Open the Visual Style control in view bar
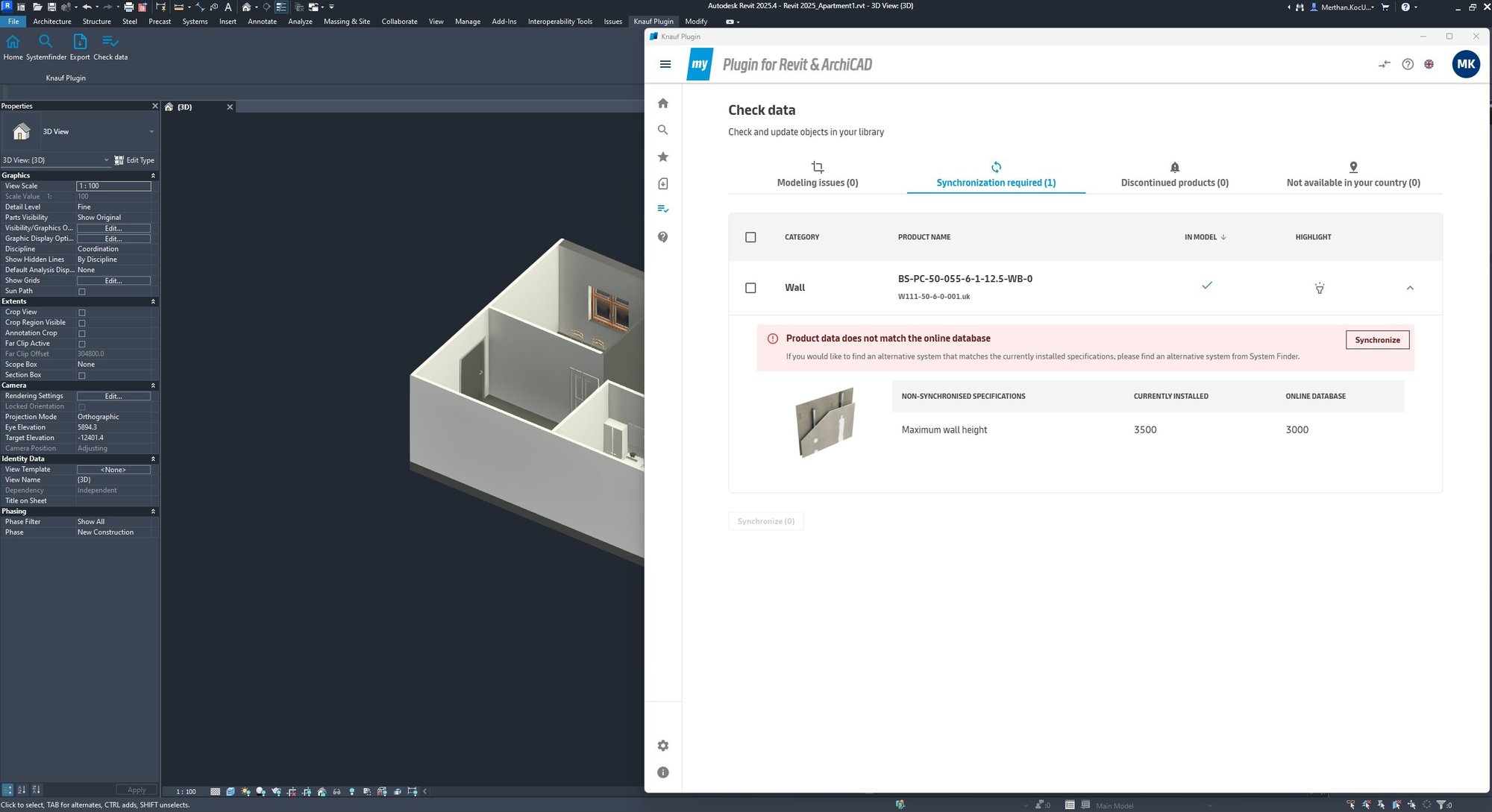Screen dimensions: 1492x812 pos(231,792)
